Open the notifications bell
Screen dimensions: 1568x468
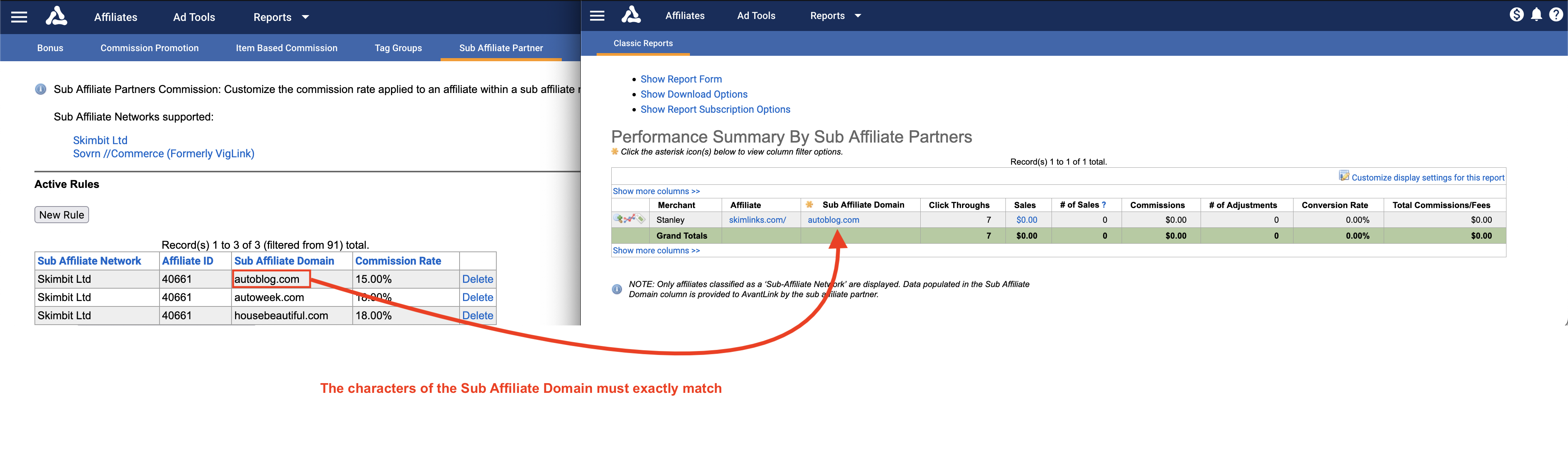(x=1536, y=15)
